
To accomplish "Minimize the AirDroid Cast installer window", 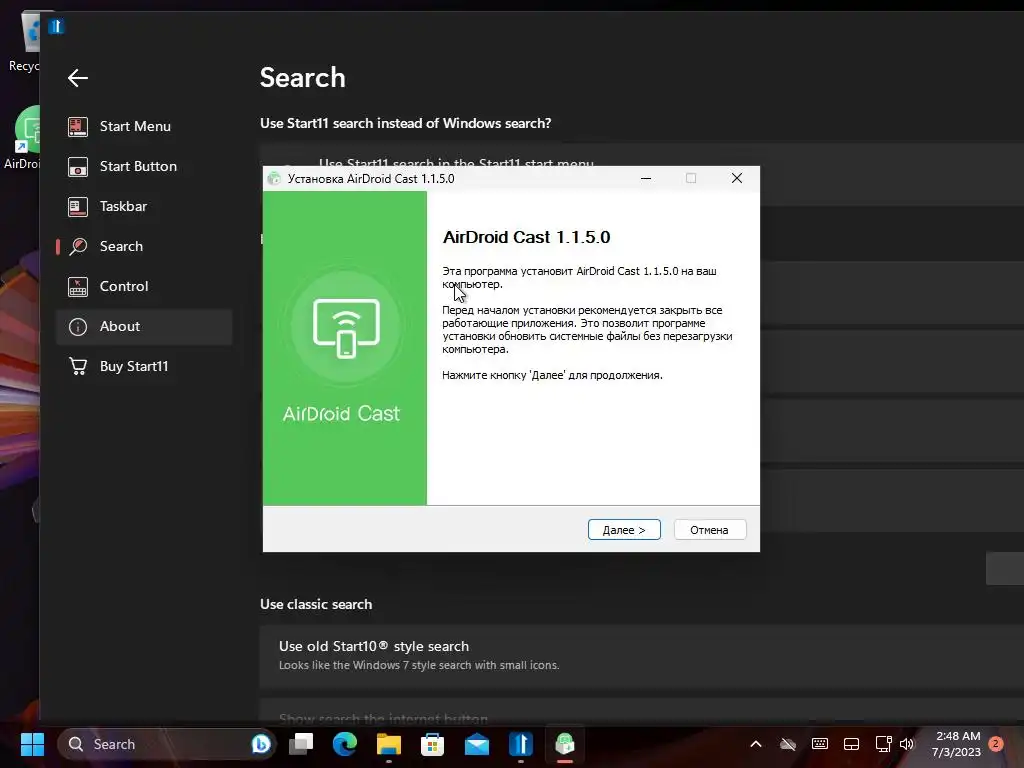I will coord(646,178).
